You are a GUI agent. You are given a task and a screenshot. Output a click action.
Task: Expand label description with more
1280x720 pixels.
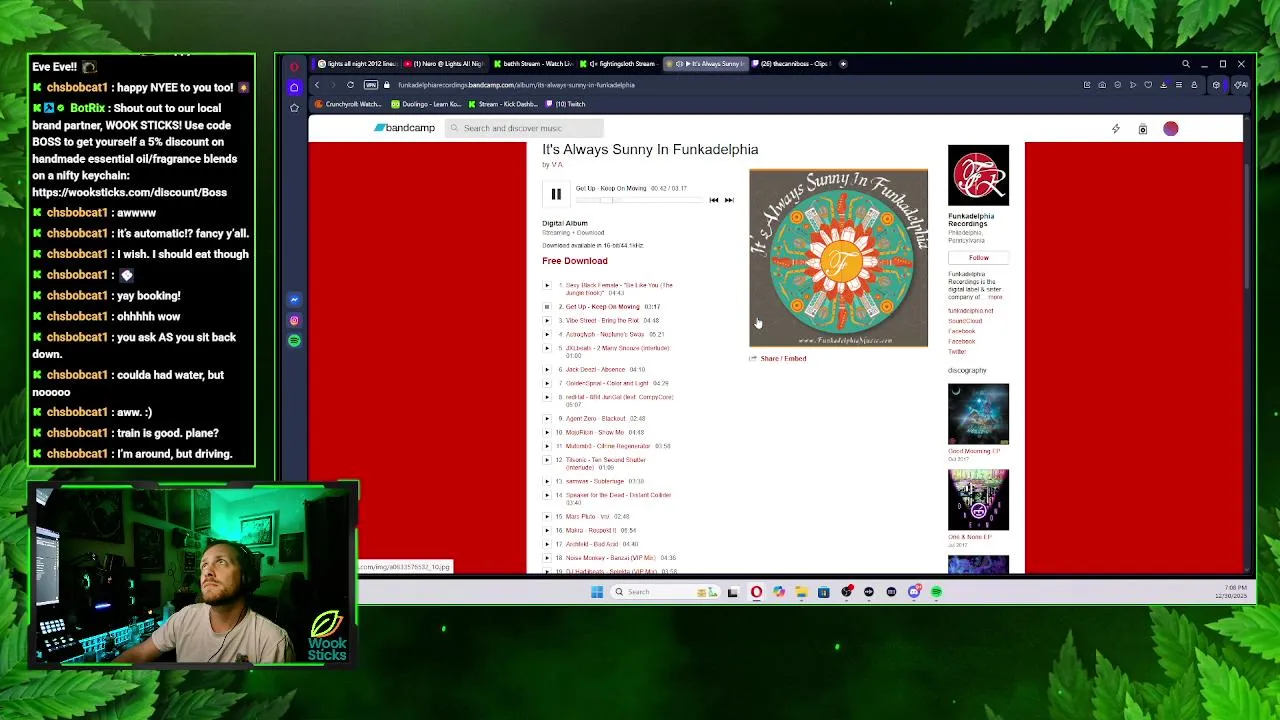[994, 297]
